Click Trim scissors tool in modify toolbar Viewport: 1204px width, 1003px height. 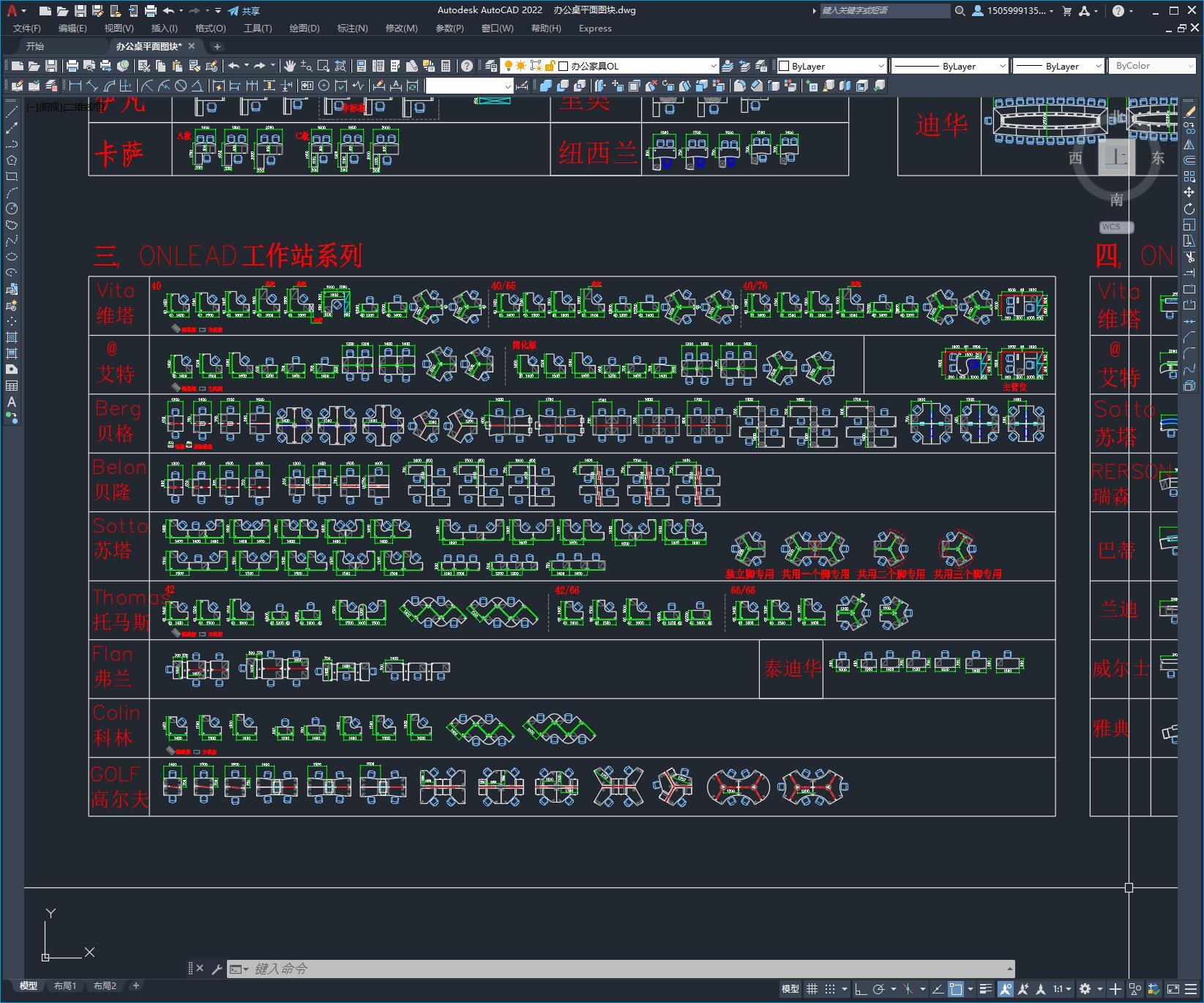(x=1189, y=257)
